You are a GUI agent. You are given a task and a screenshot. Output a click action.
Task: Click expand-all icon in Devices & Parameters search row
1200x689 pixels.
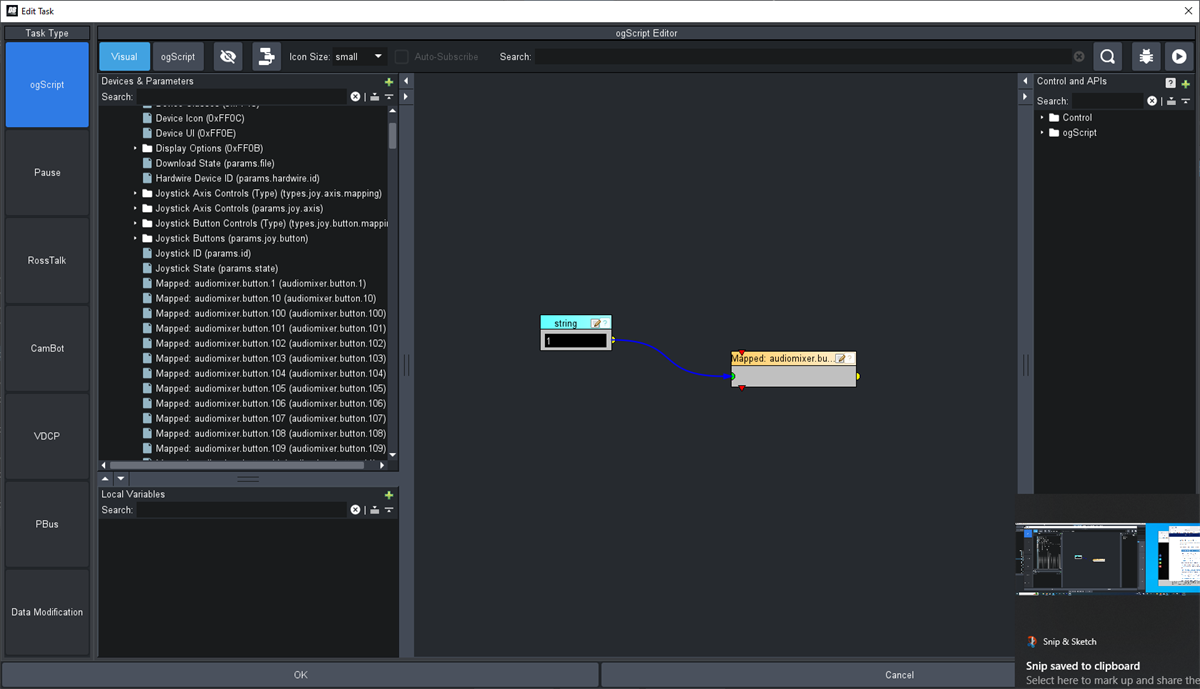click(x=374, y=97)
